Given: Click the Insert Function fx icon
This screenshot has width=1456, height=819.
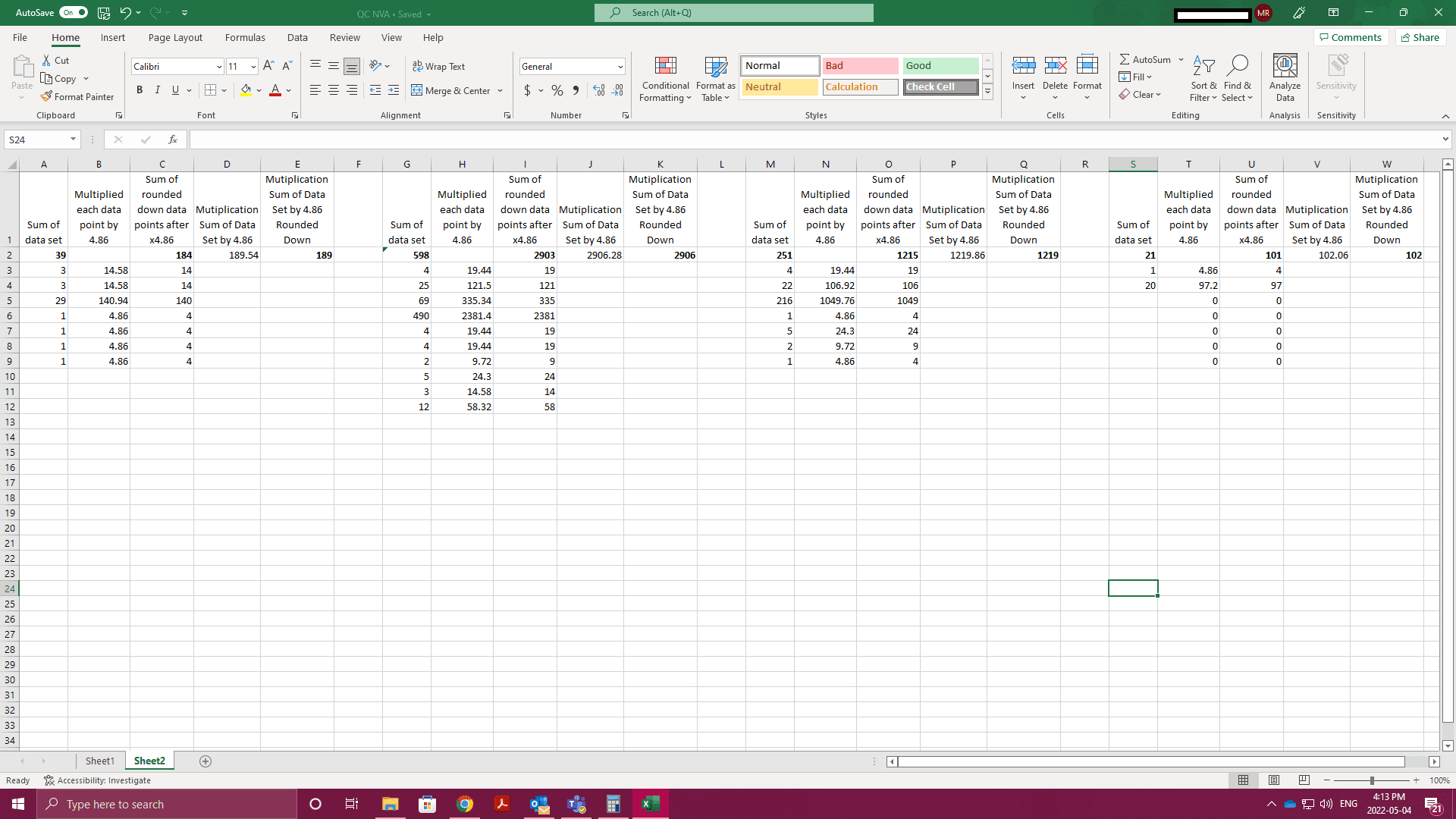Looking at the screenshot, I should pyautogui.click(x=173, y=140).
